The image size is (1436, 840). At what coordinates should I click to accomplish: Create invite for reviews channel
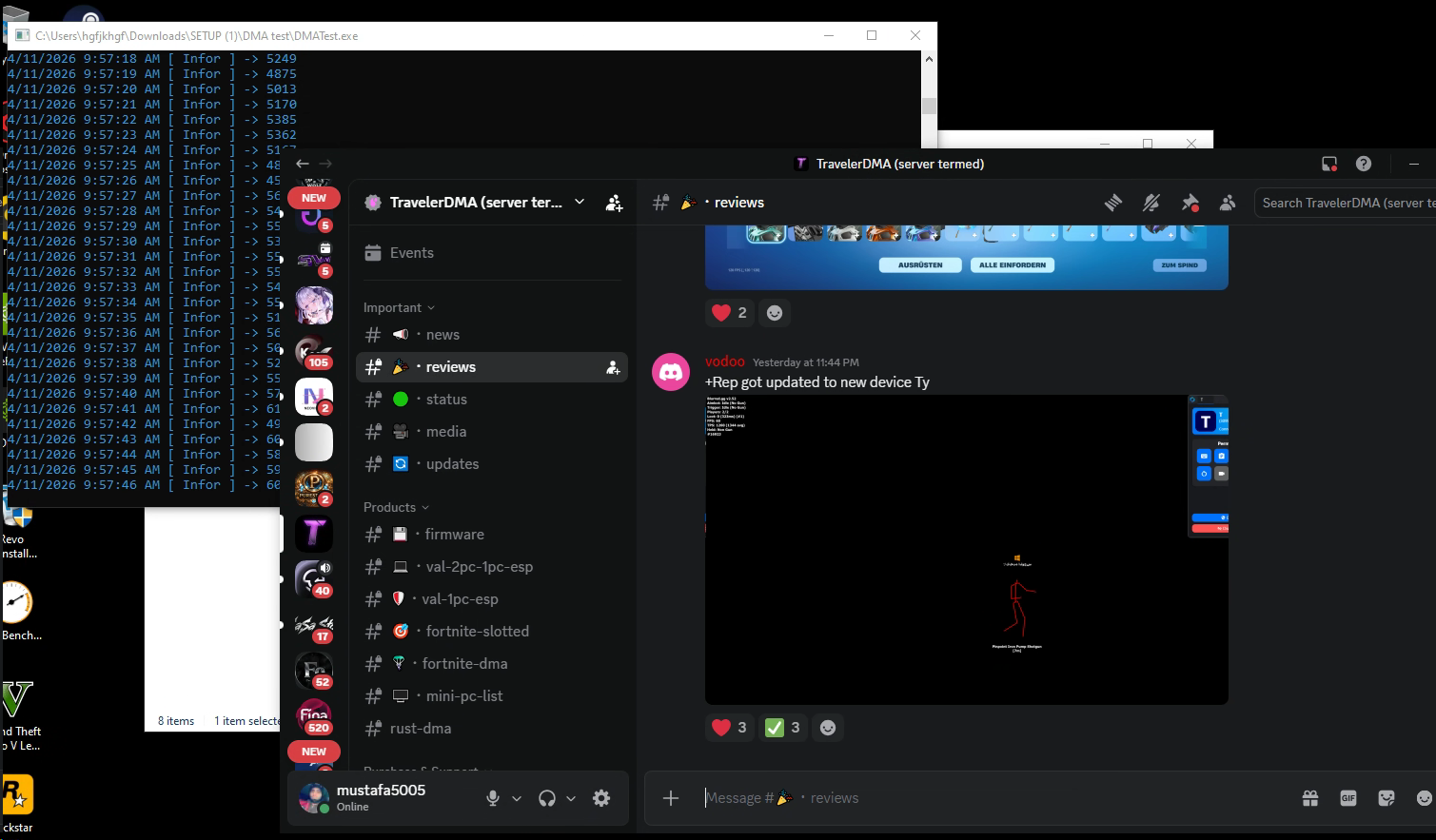pyautogui.click(x=613, y=367)
